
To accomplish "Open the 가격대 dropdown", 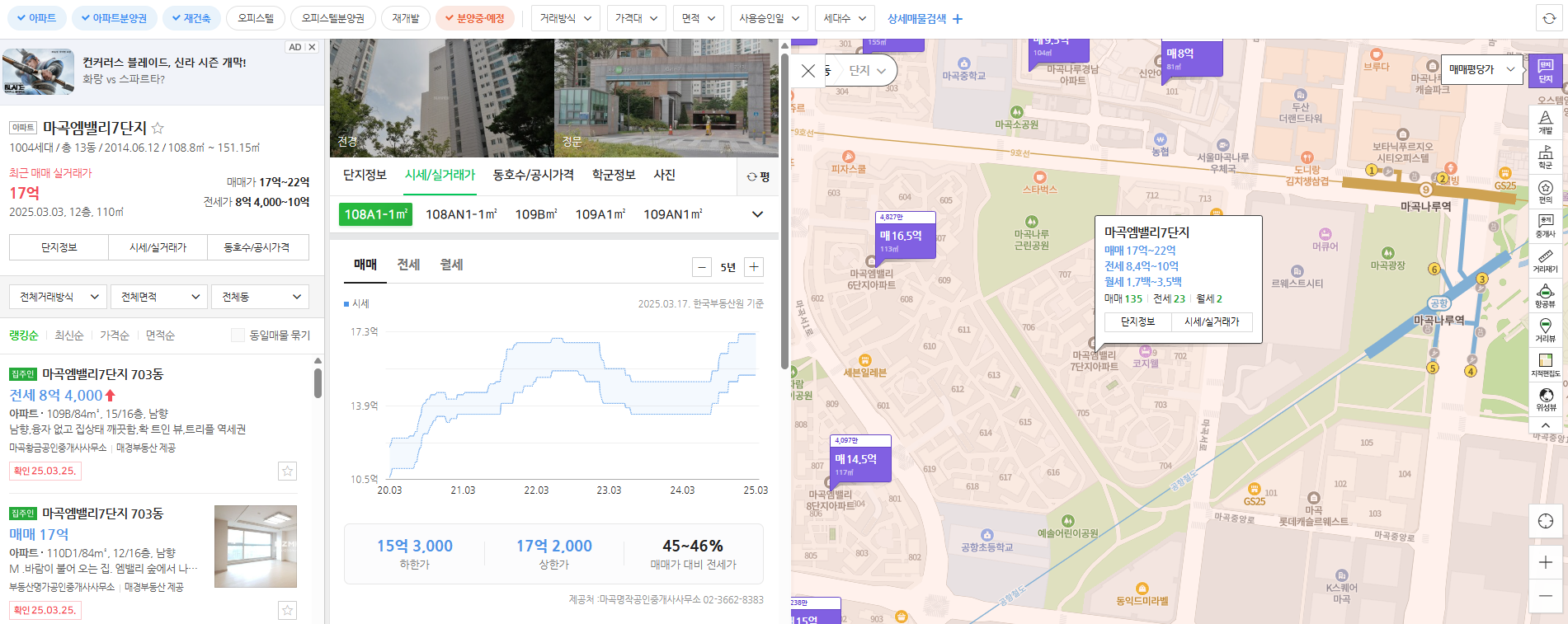I will click(x=636, y=18).
